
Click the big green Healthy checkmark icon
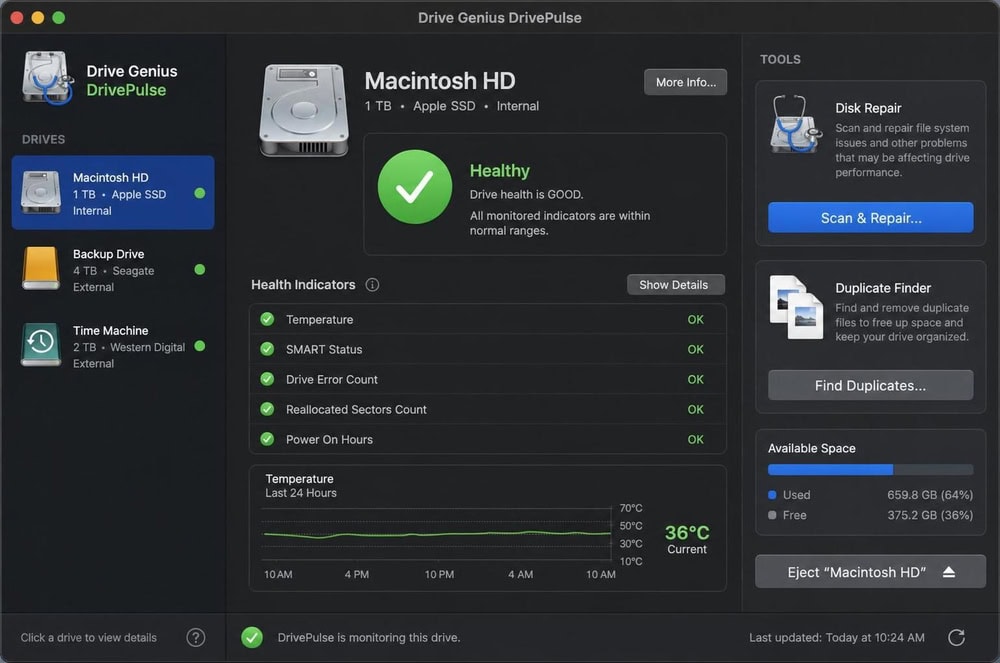tap(415, 187)
